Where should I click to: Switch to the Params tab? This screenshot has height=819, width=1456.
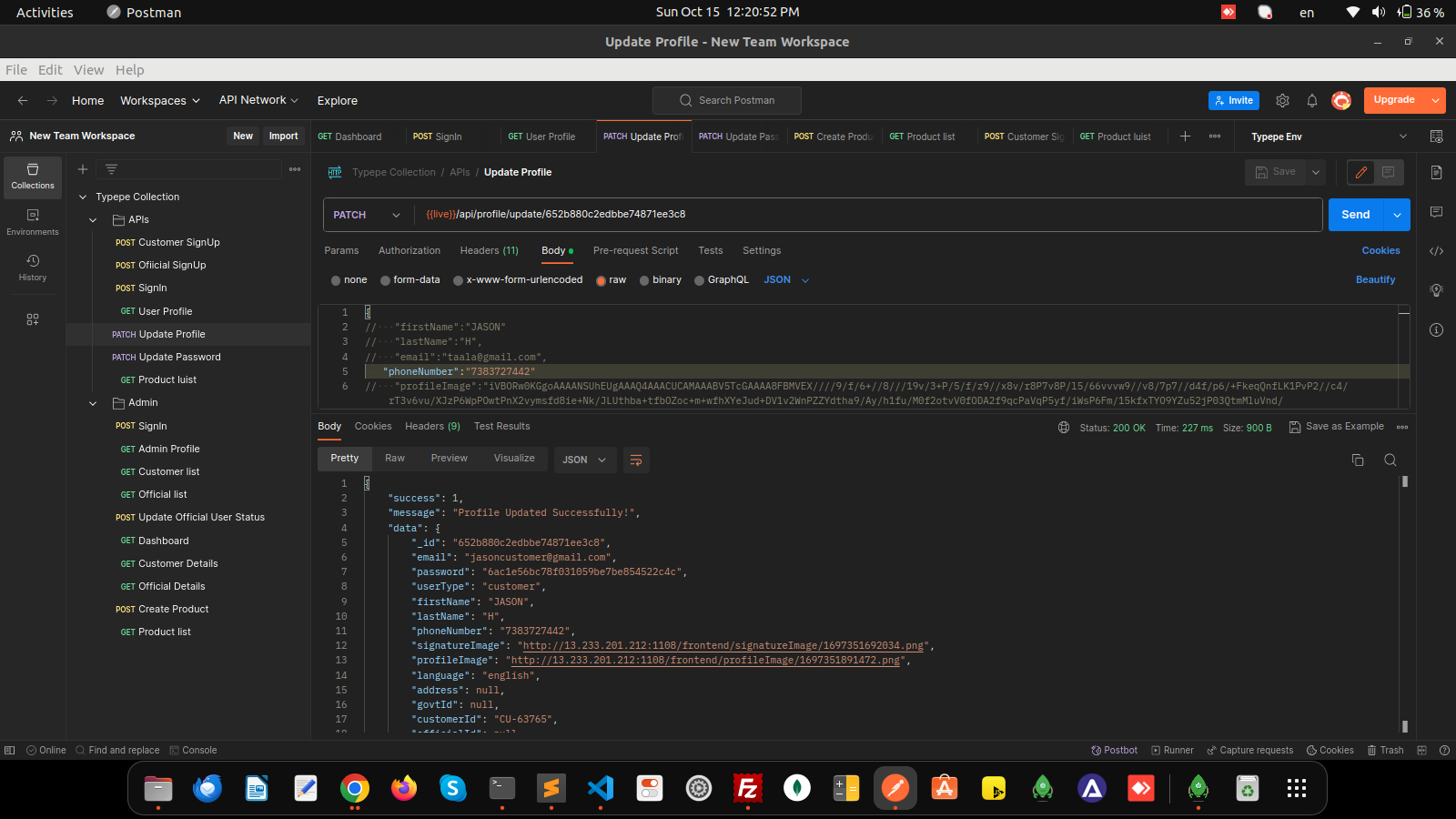click(341, 251)
